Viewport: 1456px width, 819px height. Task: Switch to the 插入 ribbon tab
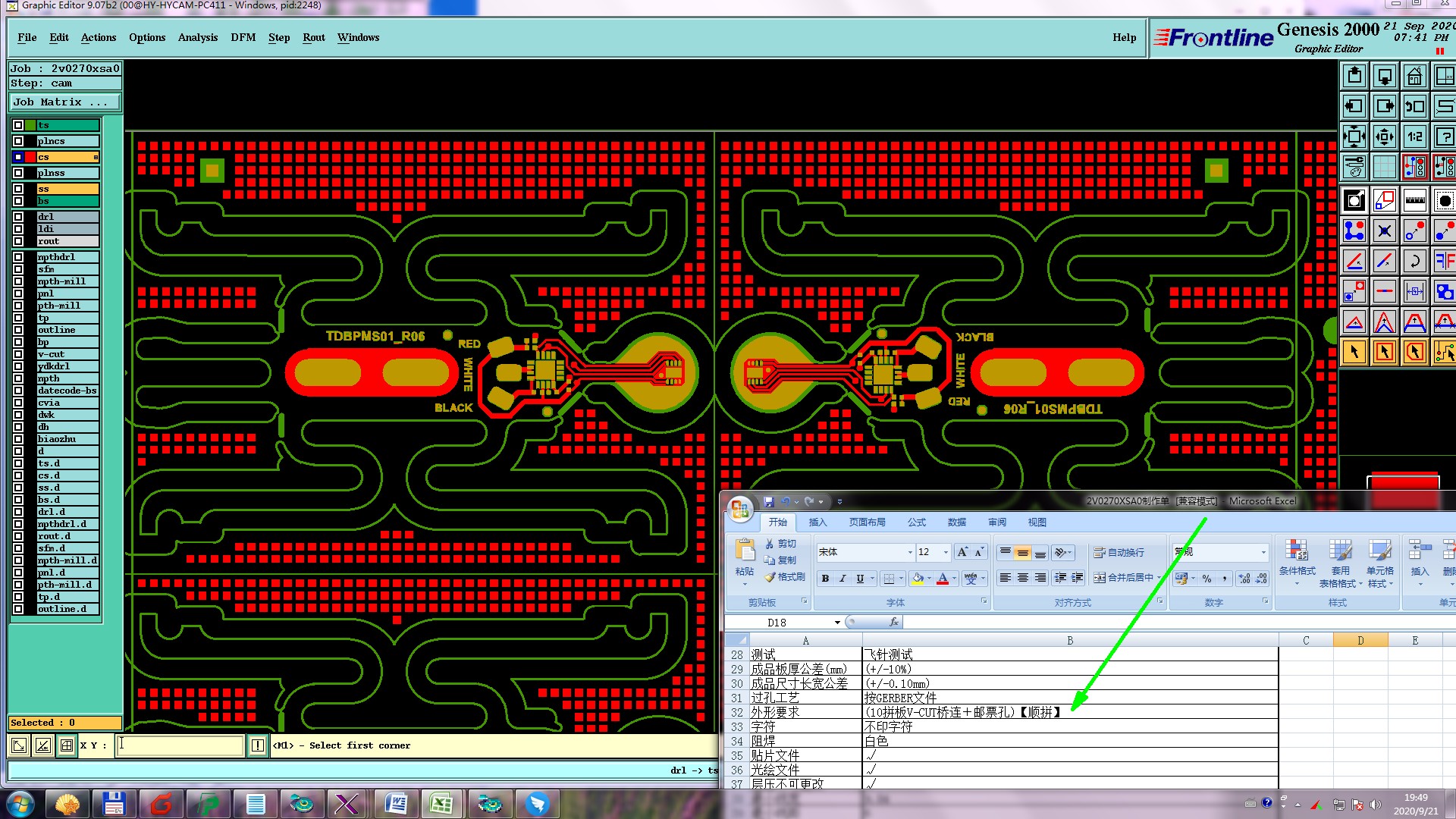point(817,522)
